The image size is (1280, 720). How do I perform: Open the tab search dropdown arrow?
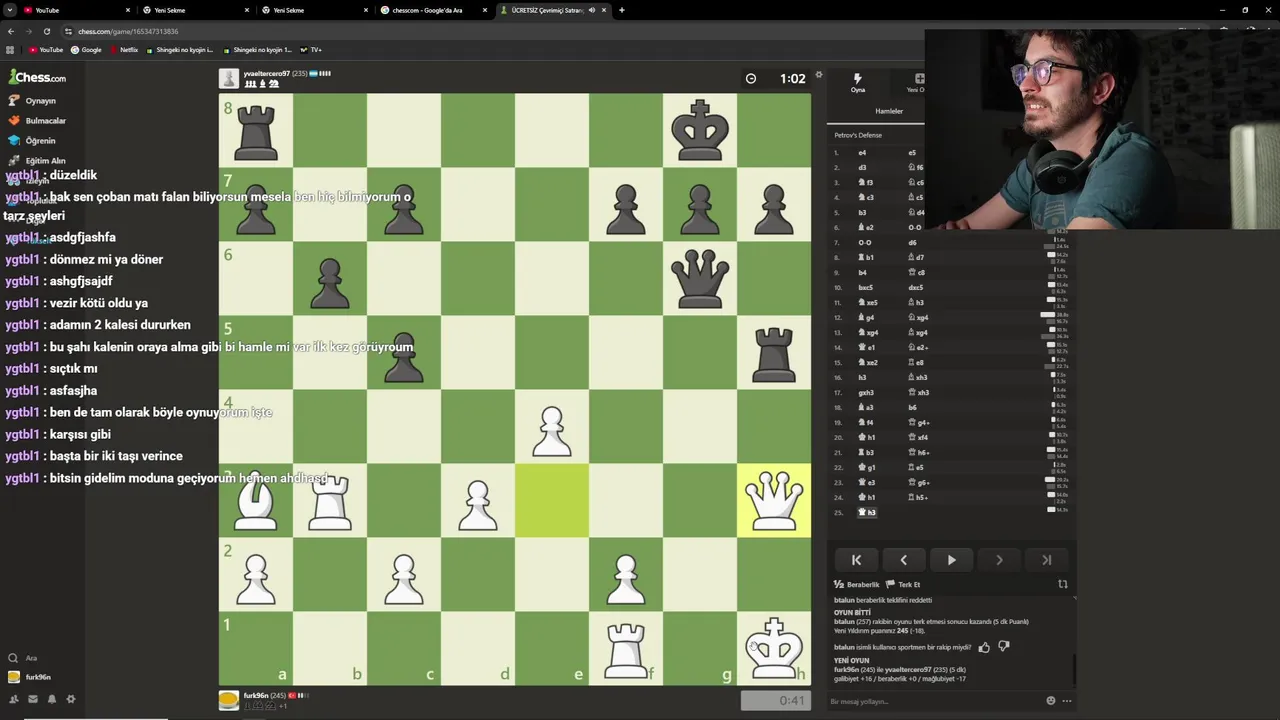click(10, 10)
